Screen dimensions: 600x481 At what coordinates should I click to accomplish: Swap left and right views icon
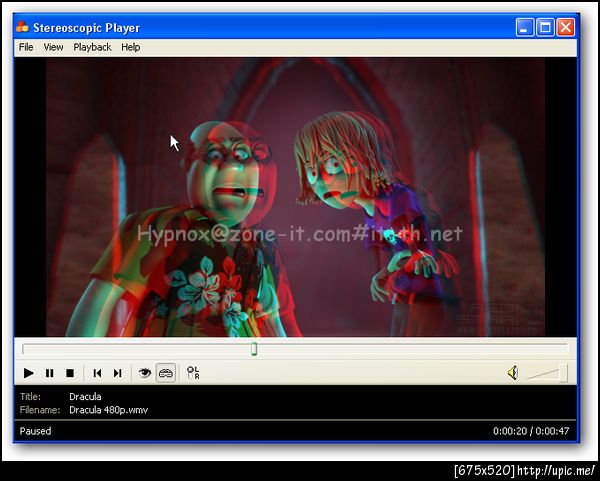tap(193, 372)
